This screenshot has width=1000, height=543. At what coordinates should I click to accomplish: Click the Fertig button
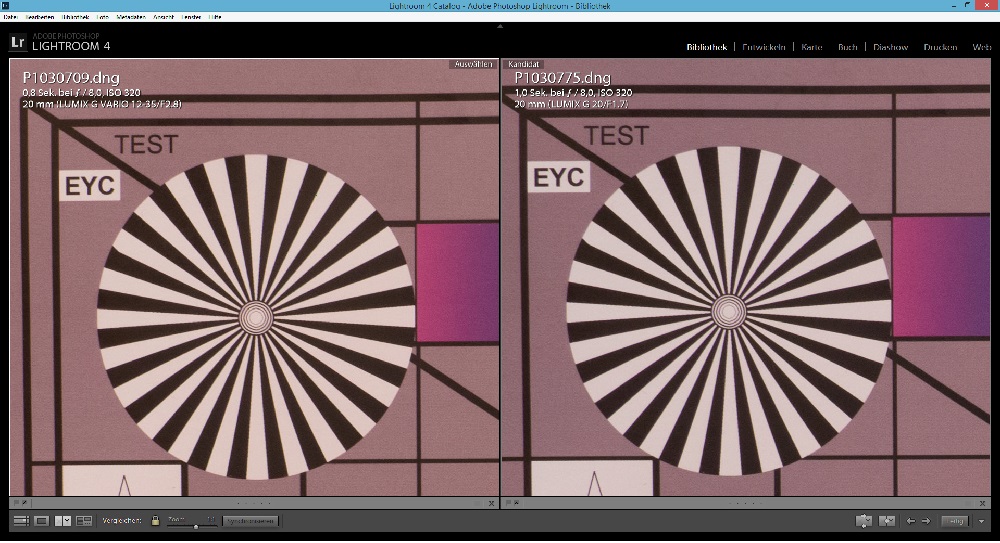[x=955, y=521]
